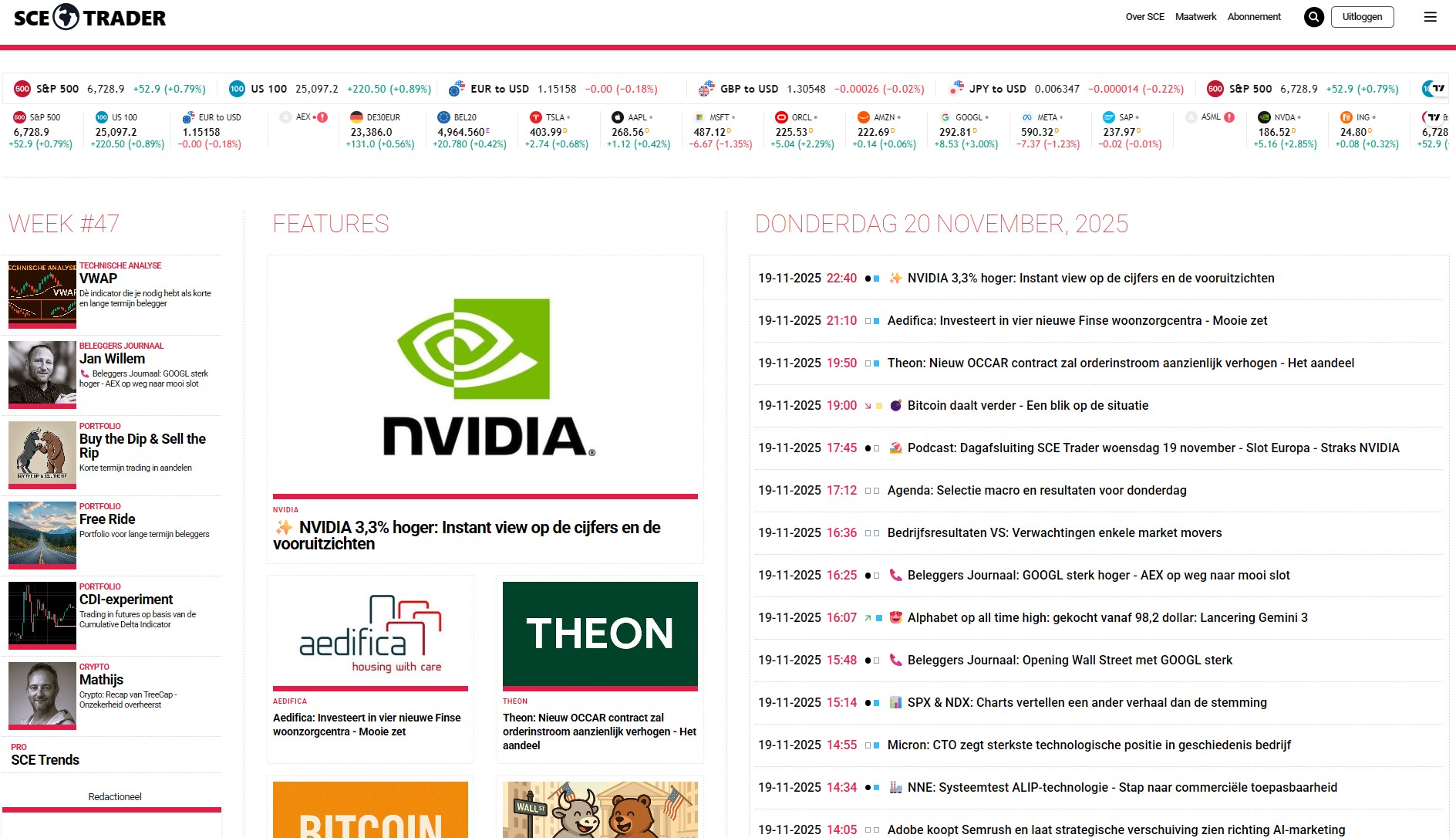Click the GBP to USD flag icon
This screenshot has height=838, width=1456.
706,89
